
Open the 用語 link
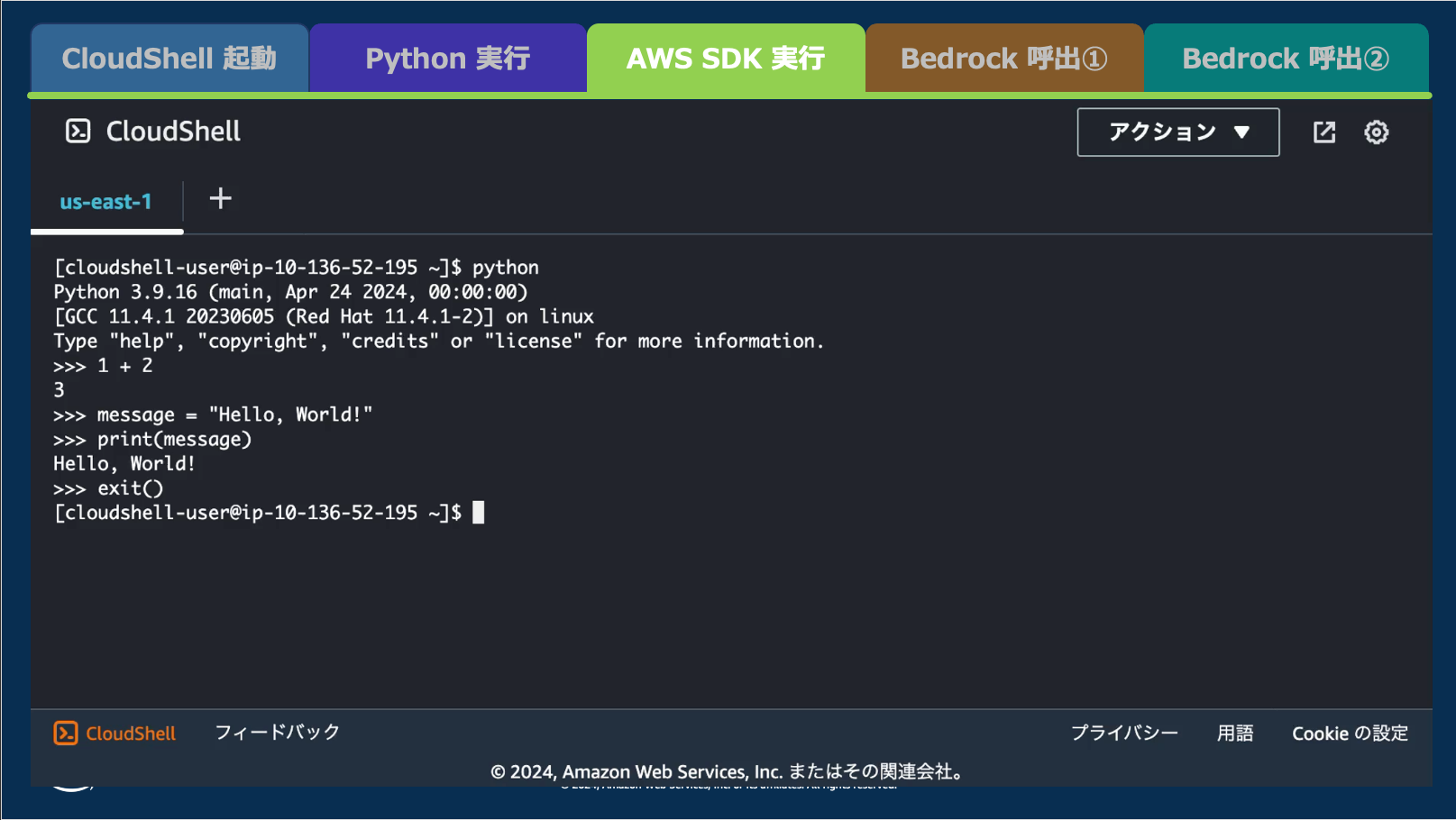pos(1235,733)
